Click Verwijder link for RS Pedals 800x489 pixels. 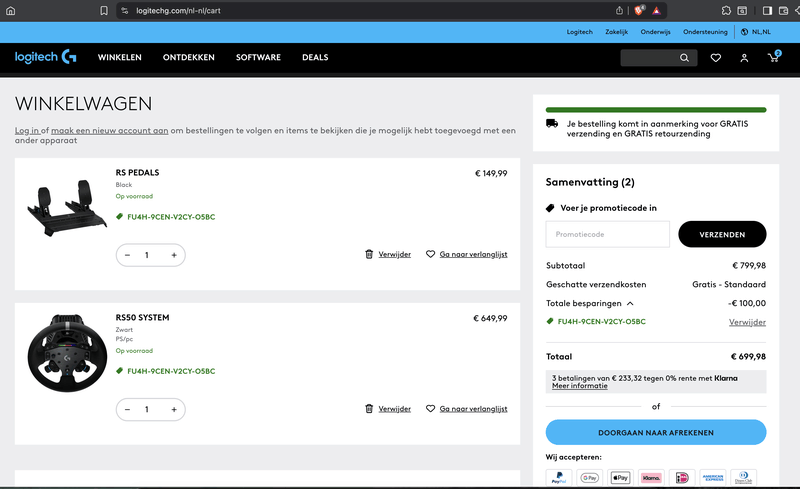pos(394,254)
